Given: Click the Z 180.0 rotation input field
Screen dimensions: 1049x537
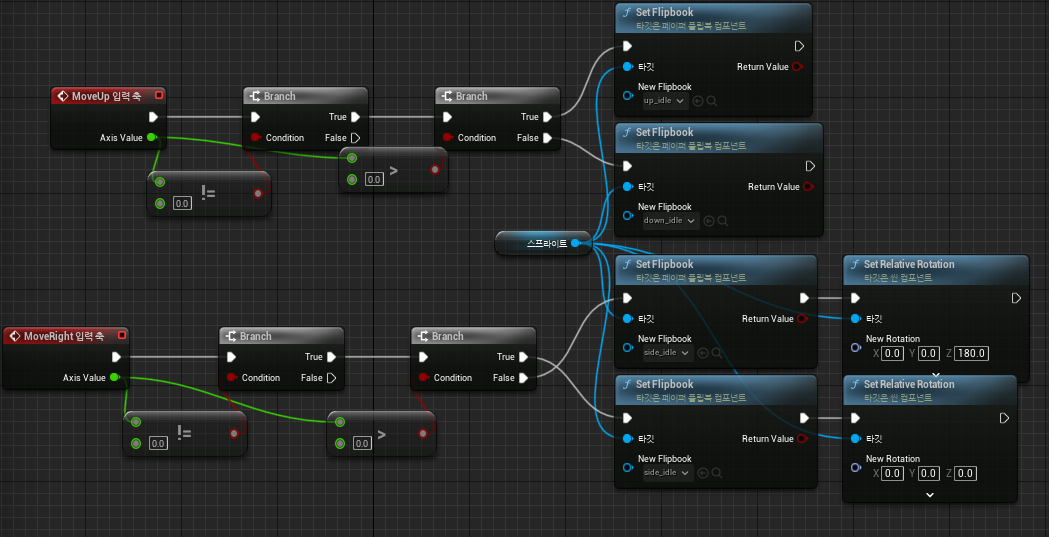Looking at the screenshot, I should click(972, 353).
